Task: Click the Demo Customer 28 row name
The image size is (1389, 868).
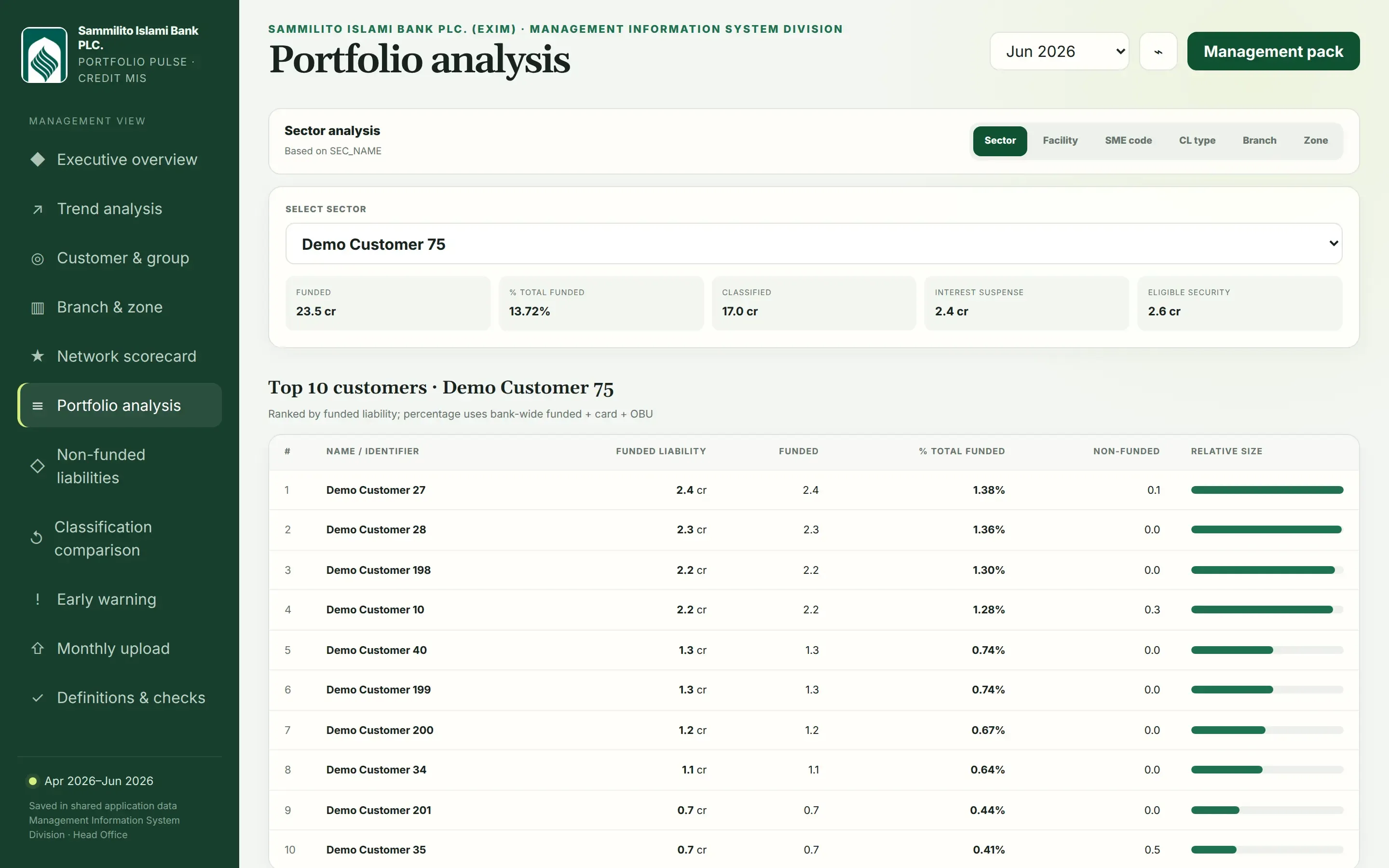Action: 376,530
